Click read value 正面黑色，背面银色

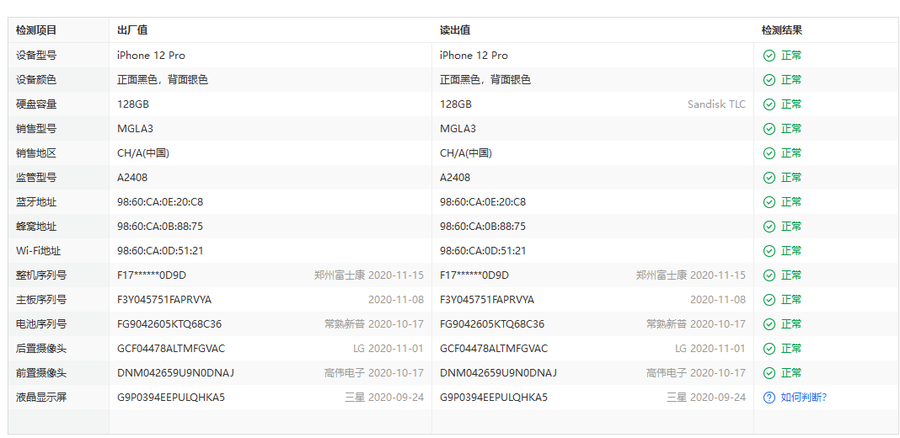(x=485, y=80)
